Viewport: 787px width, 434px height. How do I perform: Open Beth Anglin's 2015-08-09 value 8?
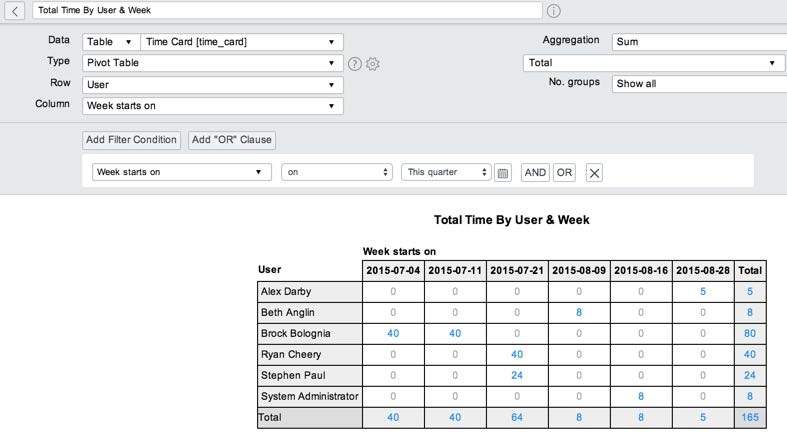(x=579, y=313)
